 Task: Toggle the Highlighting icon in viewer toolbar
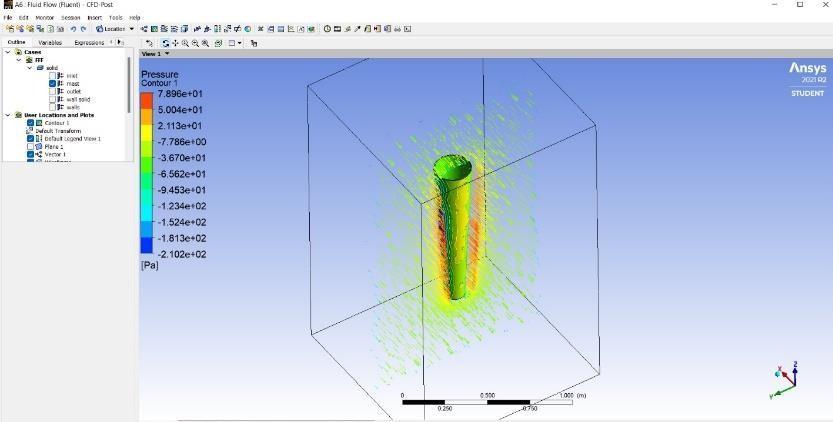point(254,43)
